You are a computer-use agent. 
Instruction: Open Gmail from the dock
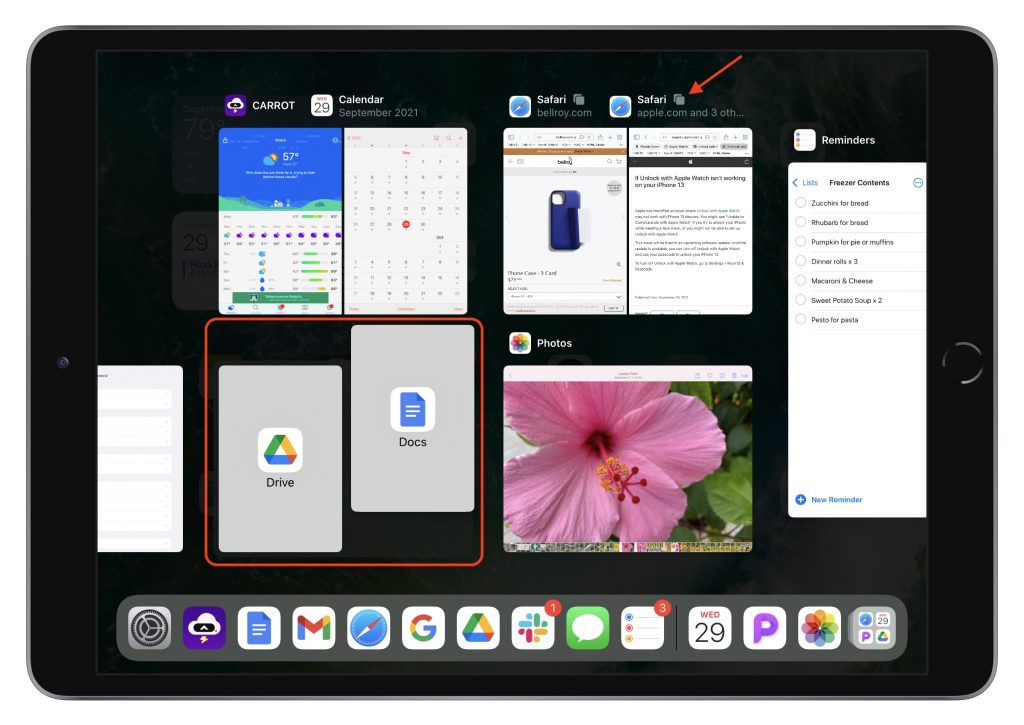(x=313, y=628)
